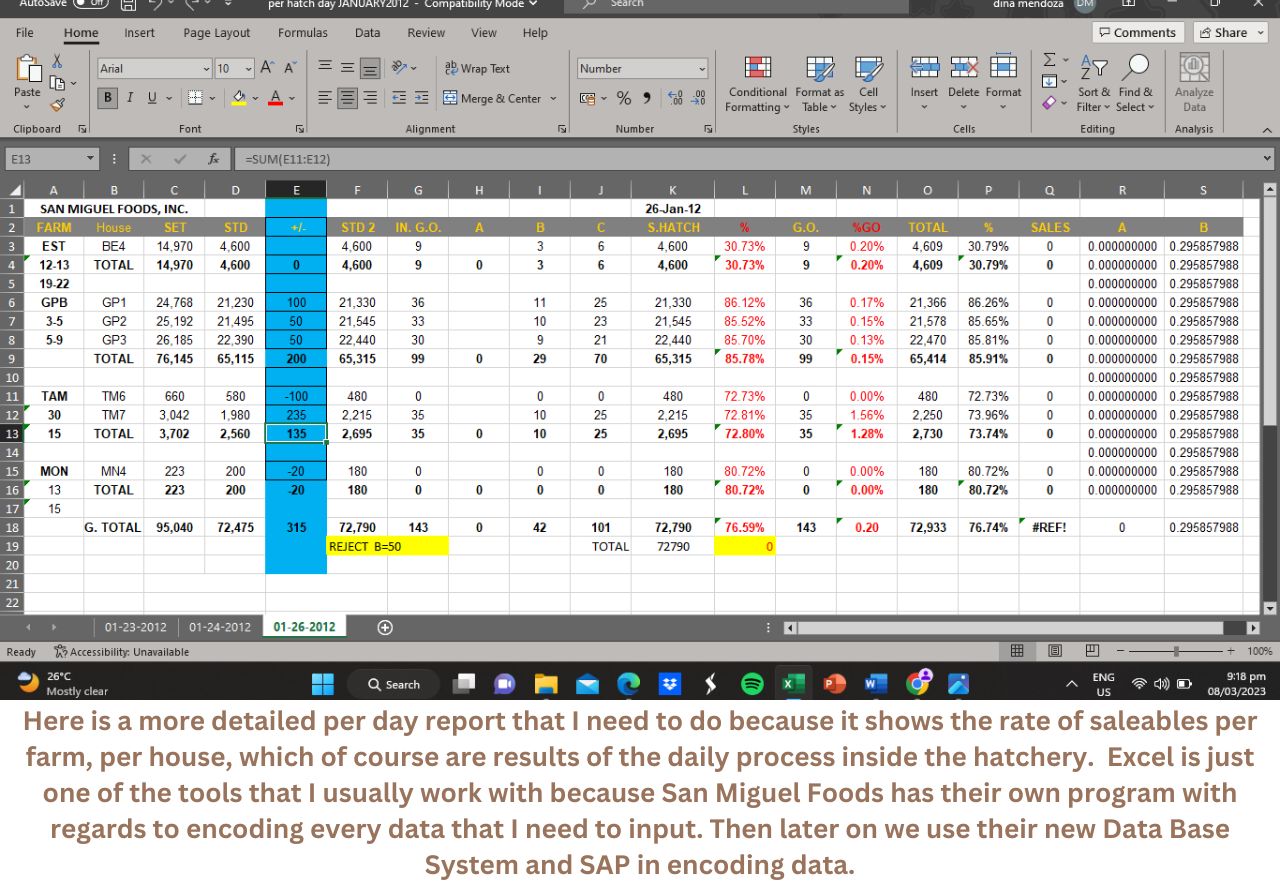This screenshot has height=885, width=1280.
Task: Click the Orientation text-angle icon
Action: (399, 68)
